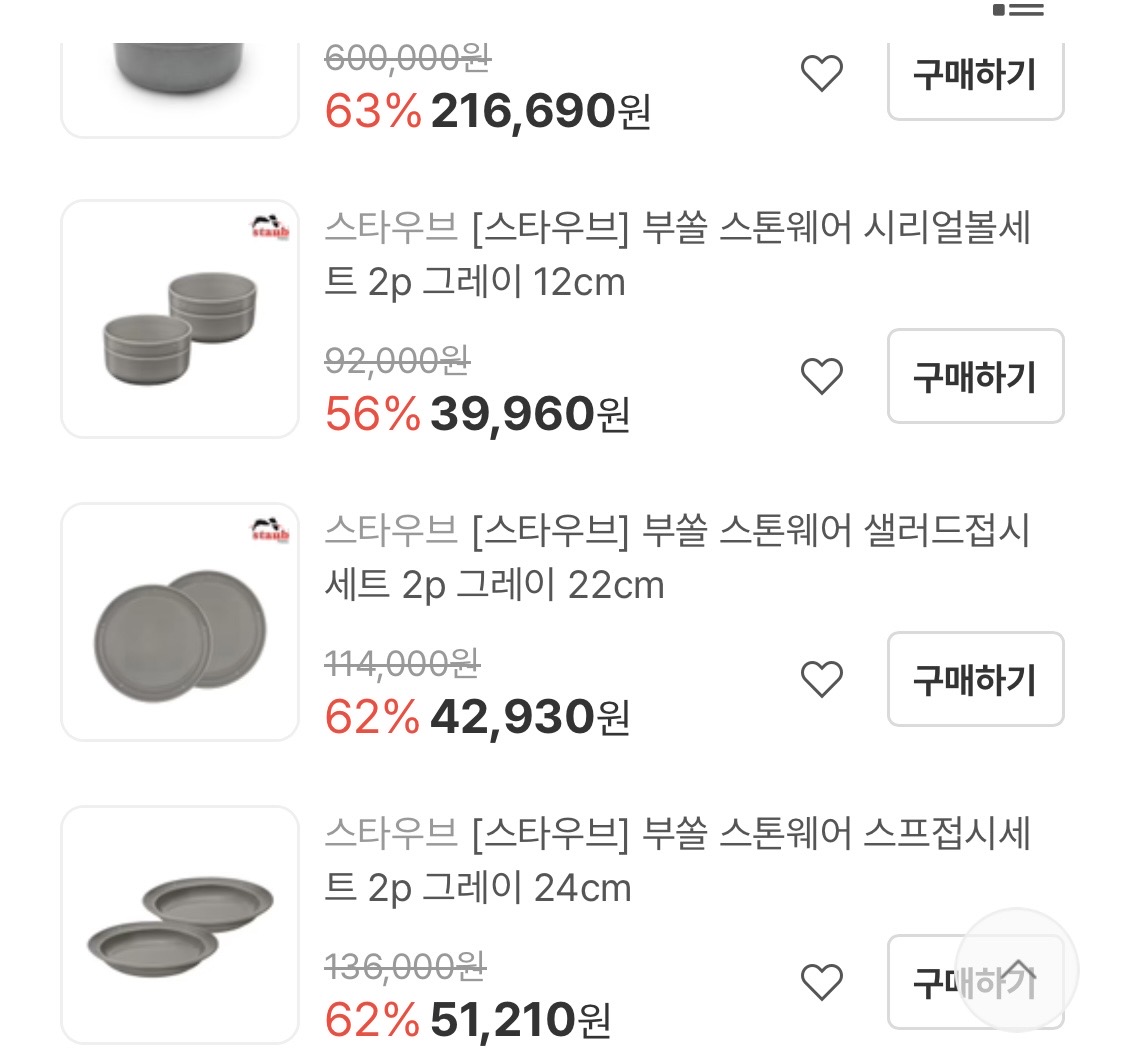Add salad plate set to wishlist
1125x1048 pixels.
[822, 679]
